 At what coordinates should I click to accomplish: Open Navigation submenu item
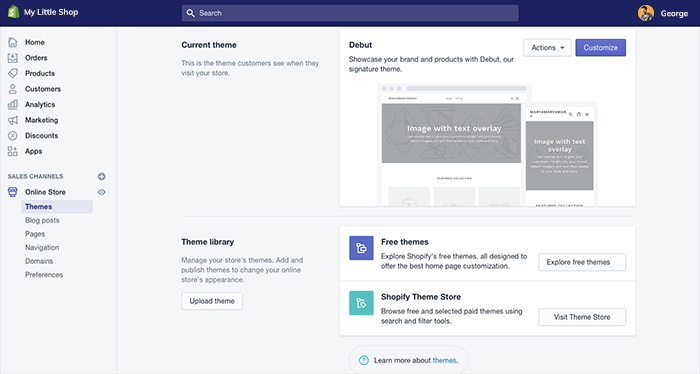tap(42, 247)
